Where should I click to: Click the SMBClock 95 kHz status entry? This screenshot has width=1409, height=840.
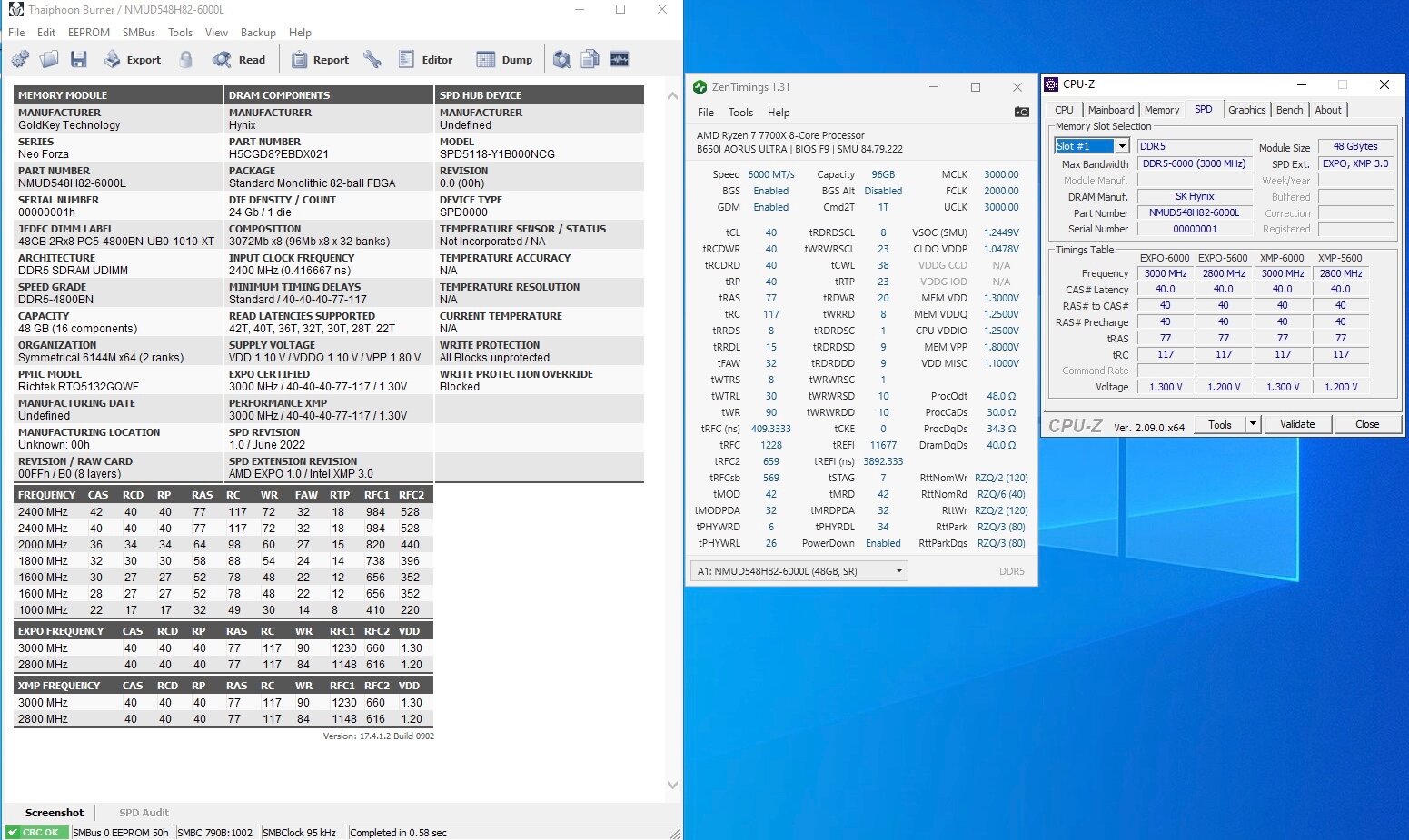tap(300, 833)
